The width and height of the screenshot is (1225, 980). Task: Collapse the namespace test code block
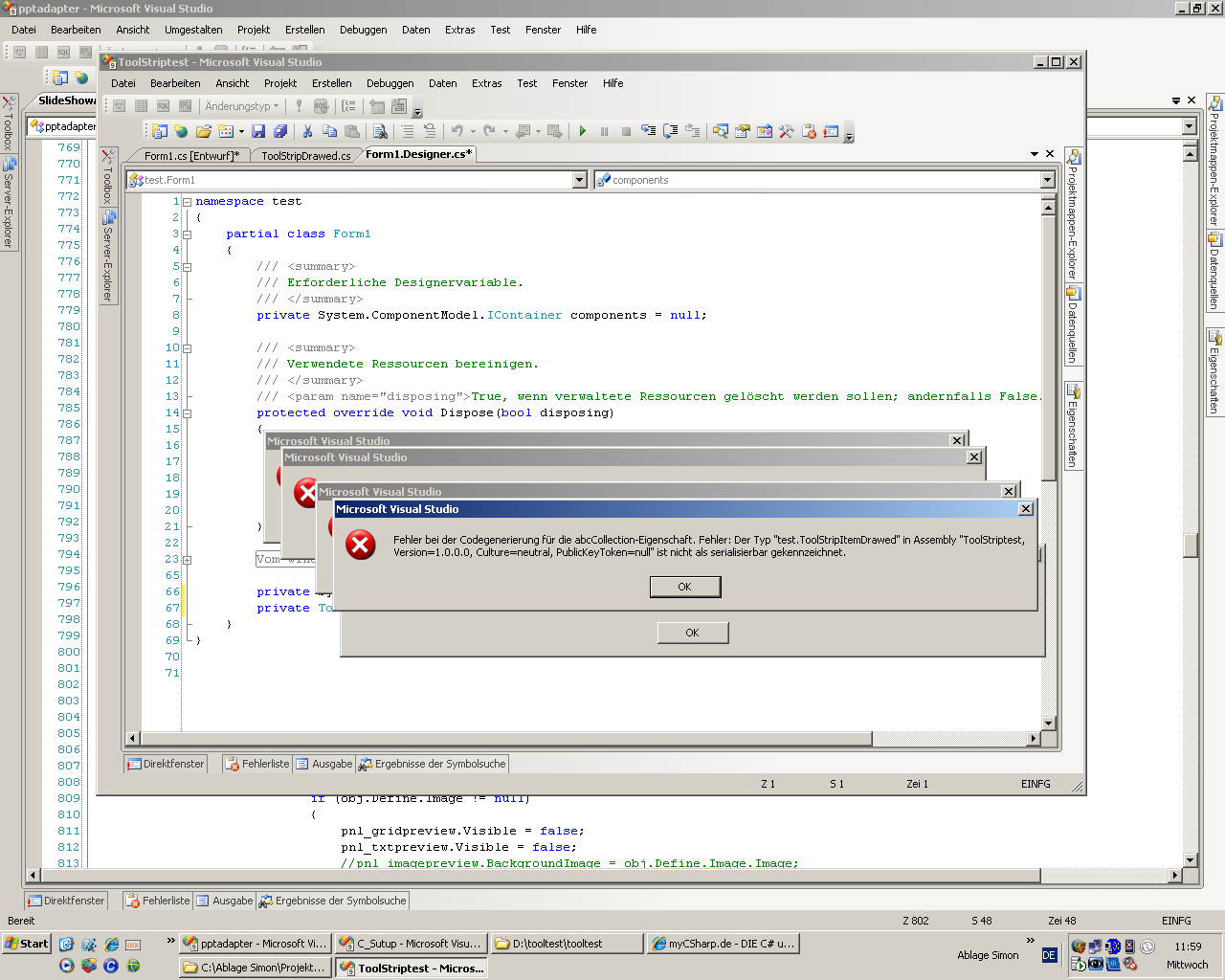[187, 202]
